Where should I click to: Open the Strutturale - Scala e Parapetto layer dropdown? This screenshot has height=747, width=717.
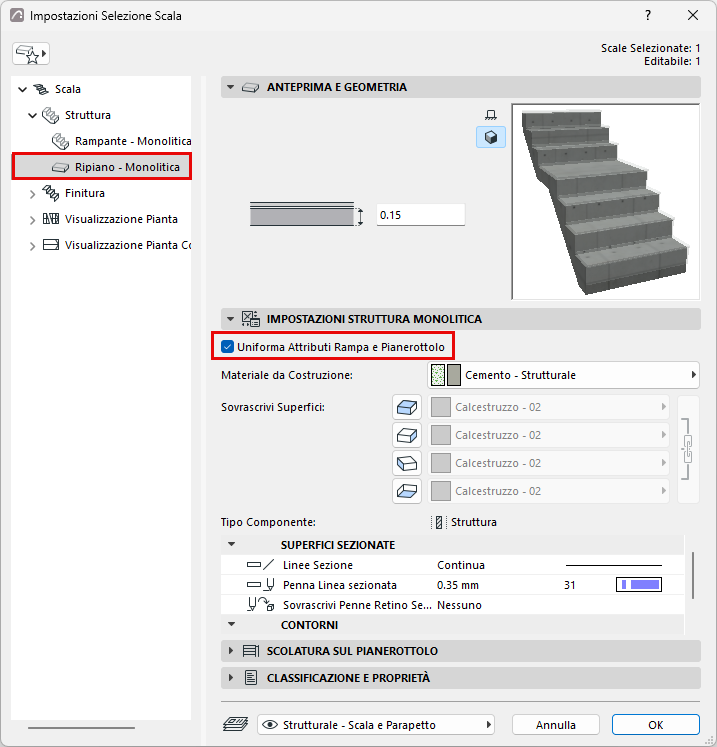click(376, 725)
